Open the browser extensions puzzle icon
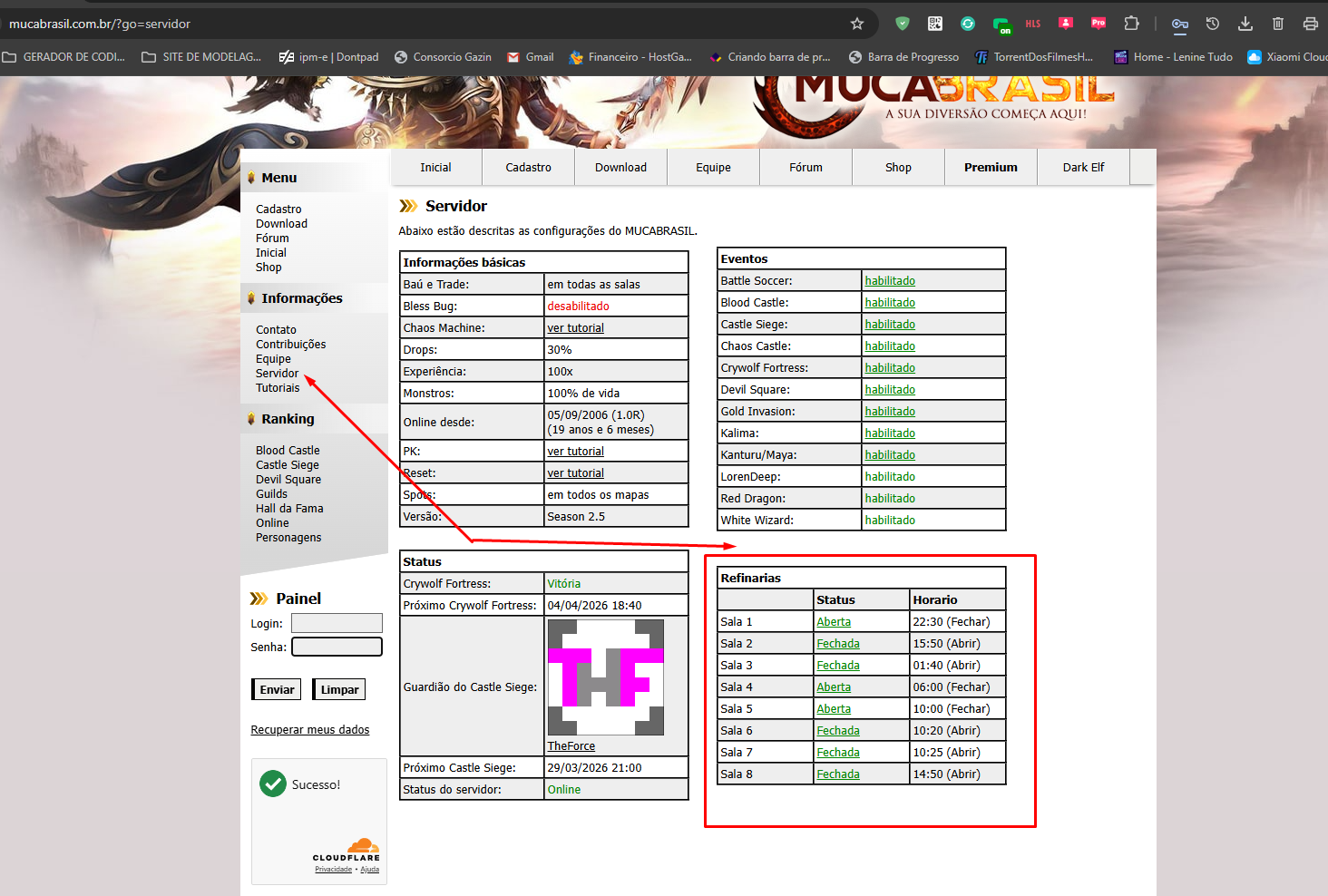 [x=1131, y=24]
